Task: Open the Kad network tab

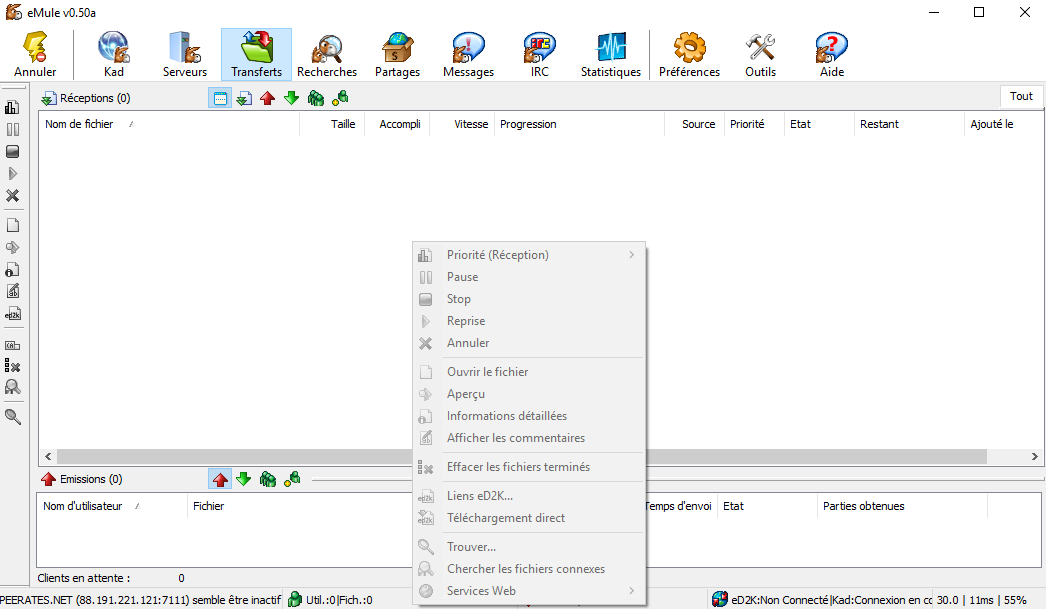Action: click(x=113, y=55)
